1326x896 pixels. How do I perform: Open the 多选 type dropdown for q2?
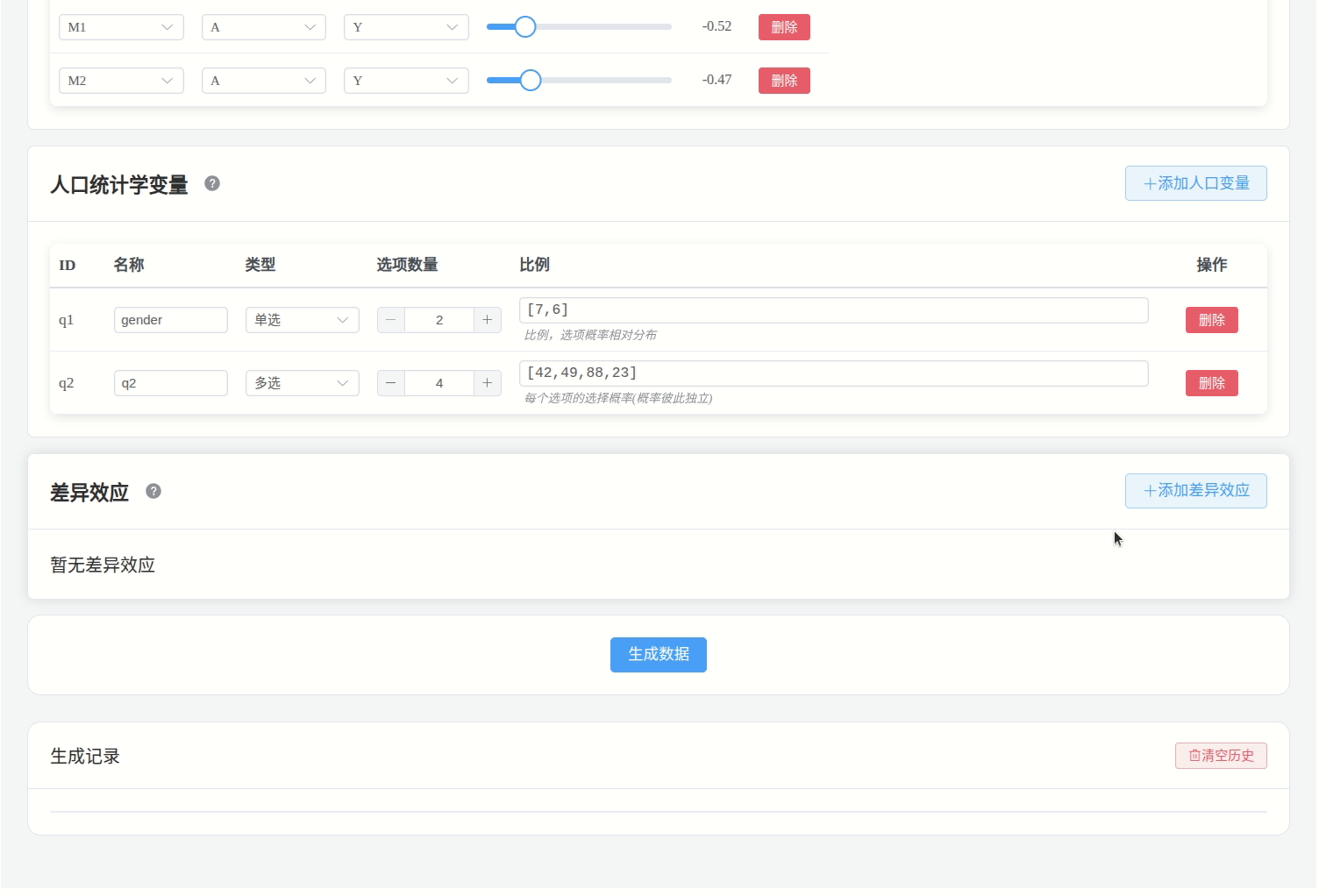(302, 382)
